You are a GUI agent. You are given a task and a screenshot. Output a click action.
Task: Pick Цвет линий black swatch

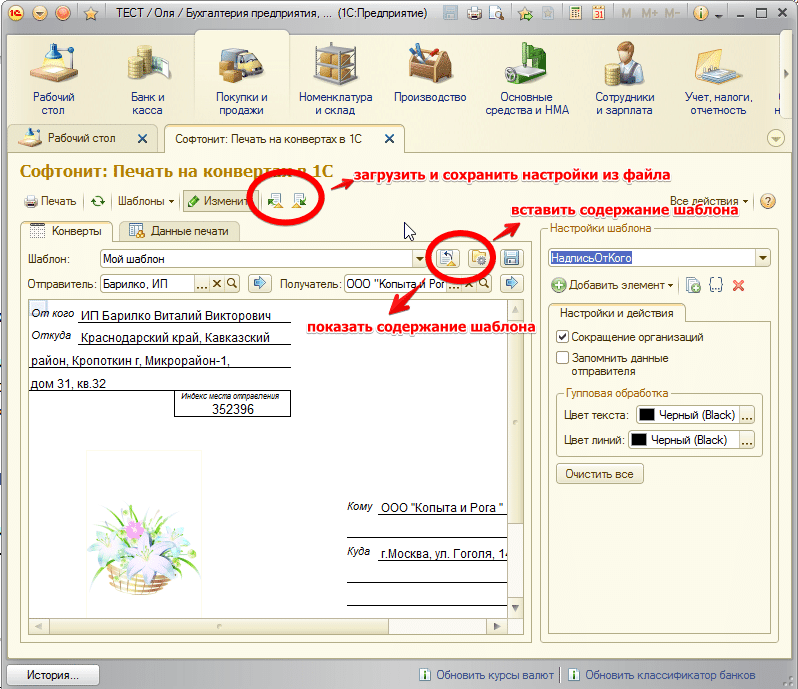639,440
